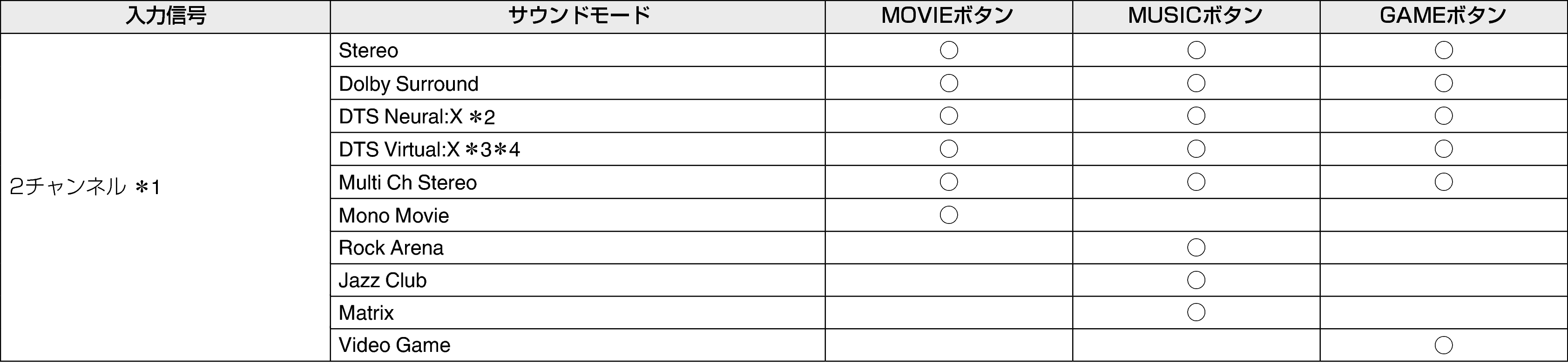This screenshot has height=364, width=1568.
Task: Click the DTS Virtual:X circle under MUSICボタン
Action: [x=1196, y=148]
